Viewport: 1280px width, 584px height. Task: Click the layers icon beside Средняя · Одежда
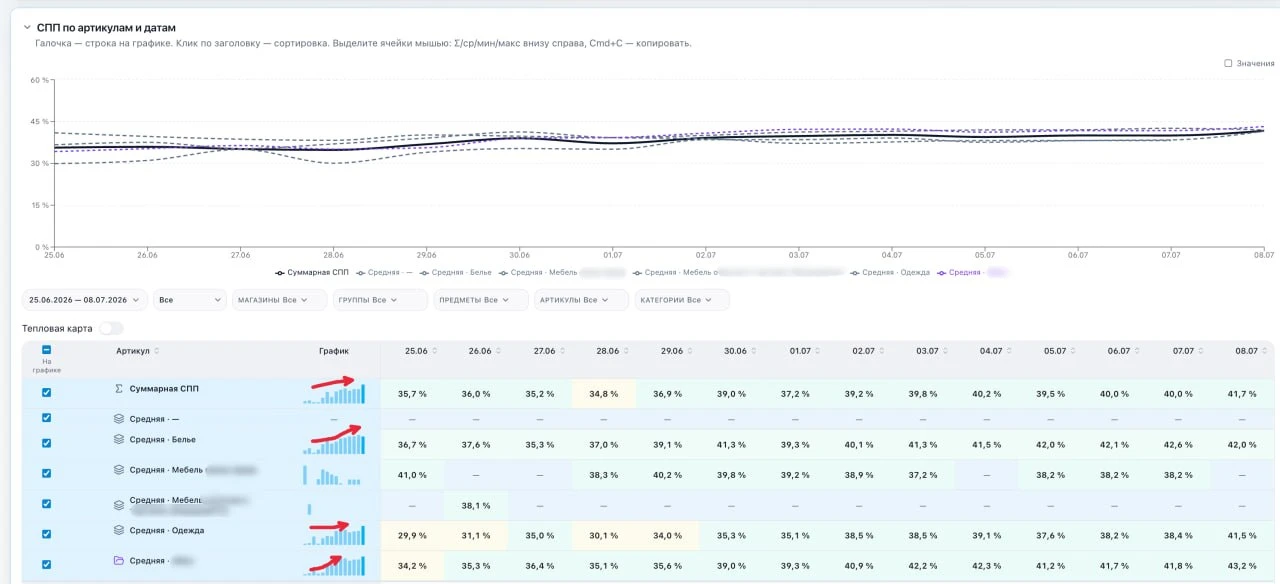pyautogui.click(x=118, y=530)
